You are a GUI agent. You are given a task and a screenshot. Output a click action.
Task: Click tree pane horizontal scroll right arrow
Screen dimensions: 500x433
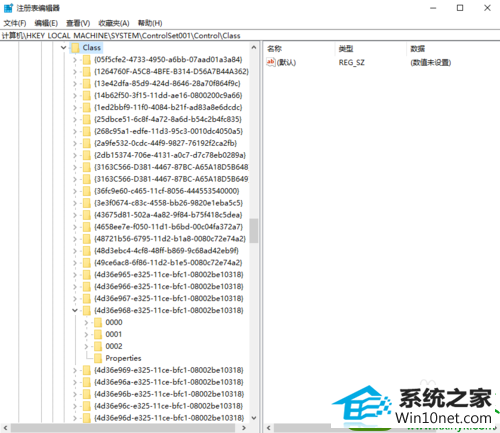point(244,428)
